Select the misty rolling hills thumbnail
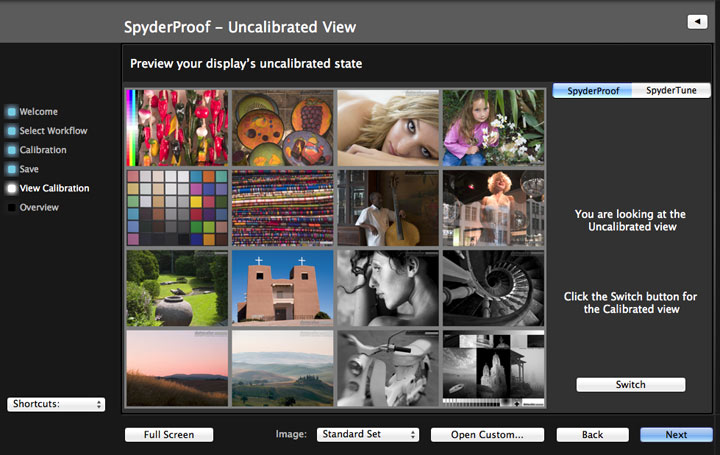Image resolution: width=720 pixels, height=455 pixels. [x=282, y=368]
